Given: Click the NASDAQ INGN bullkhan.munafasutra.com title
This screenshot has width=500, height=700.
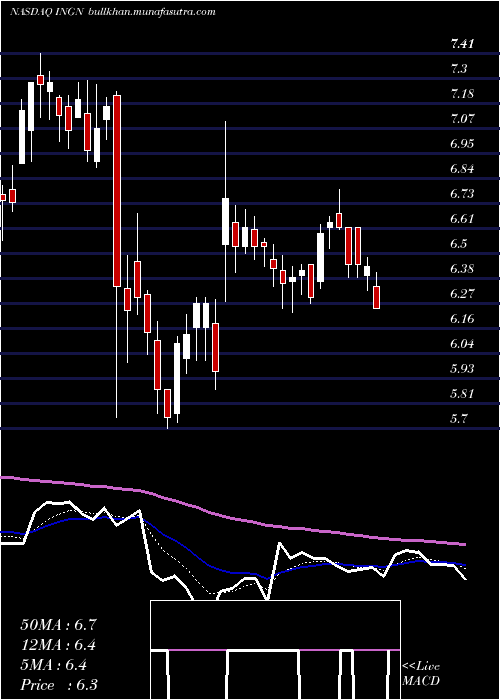Looking at the screenshot, I should (112, 12).
